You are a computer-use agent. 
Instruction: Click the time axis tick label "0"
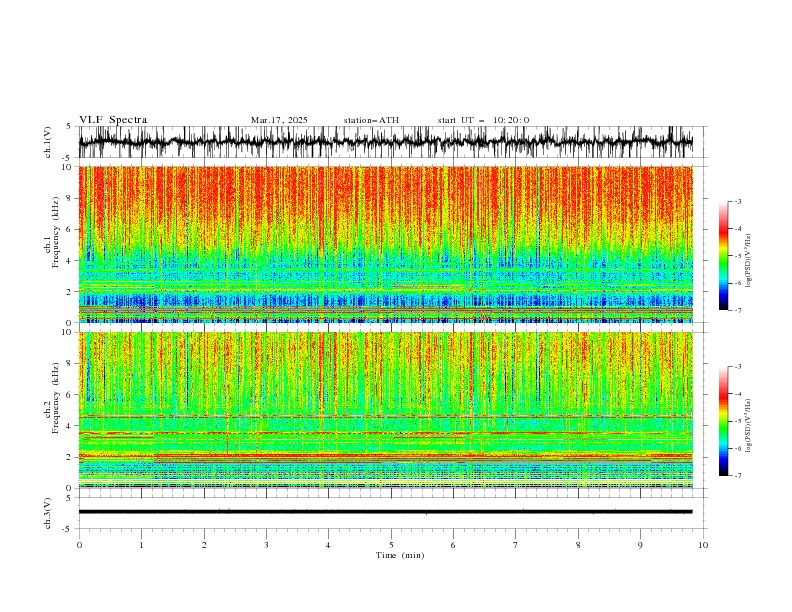click(x=79, y=545)
